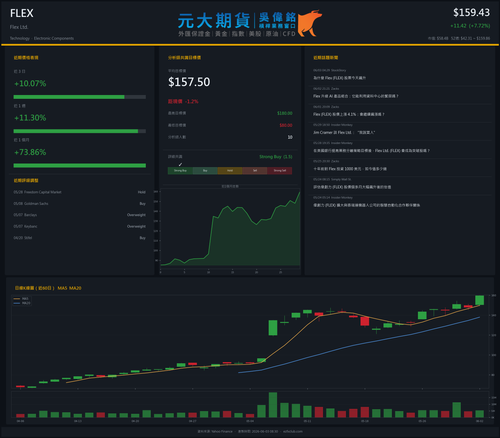Screen dimensions: 500x438
Task: Open the Jim Cramer on Flex Ltd. headline
Action: pos(344,132)
